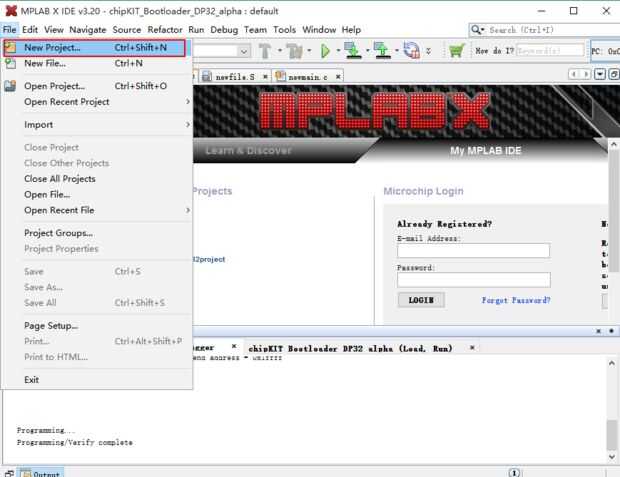Screen dimensions: 620x477
Task: Open Forgot Password link
Action: [516, 300]
